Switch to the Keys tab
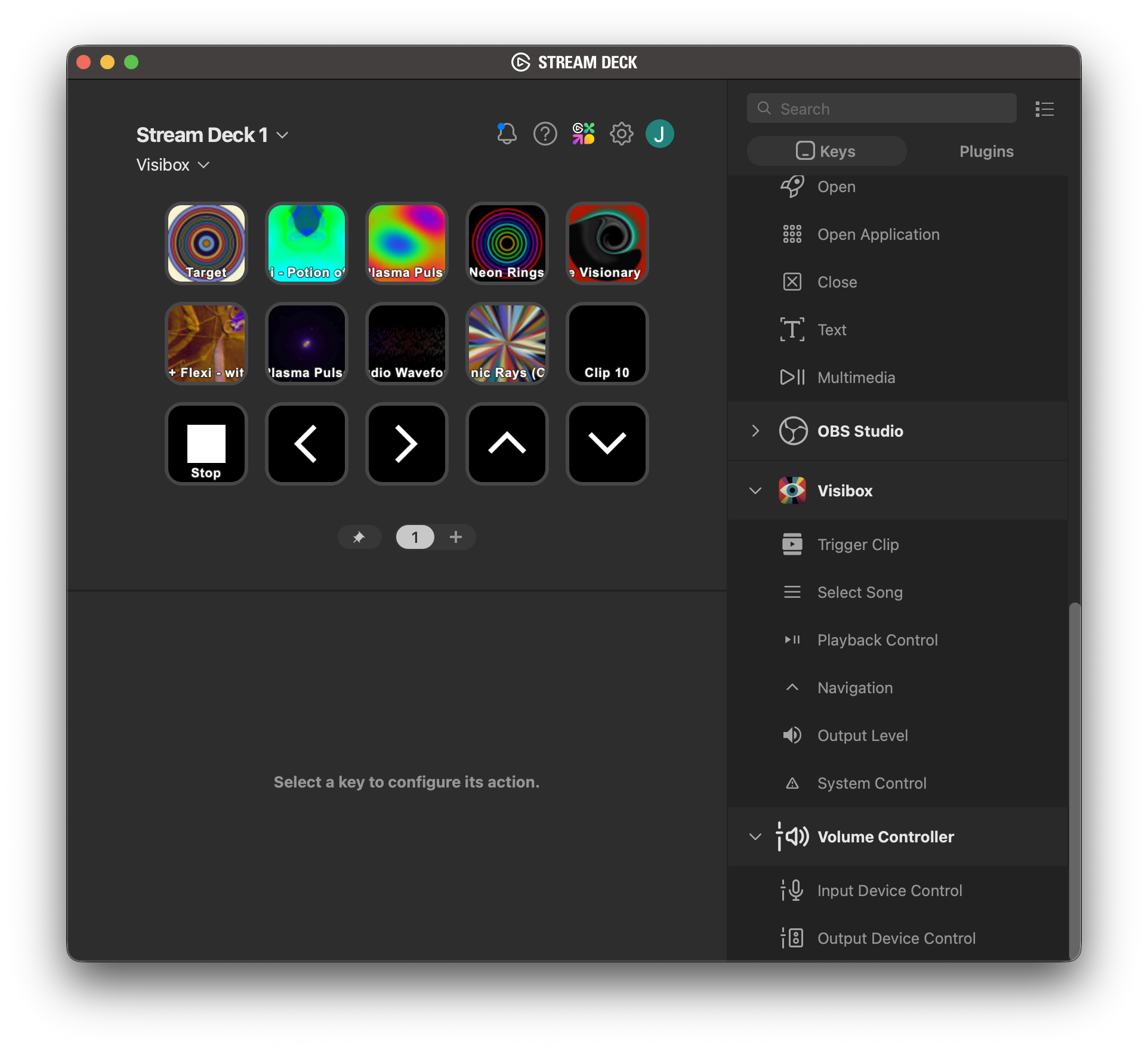The height and width of the screenshot is (1050, 1148). [x=826, y=151]
